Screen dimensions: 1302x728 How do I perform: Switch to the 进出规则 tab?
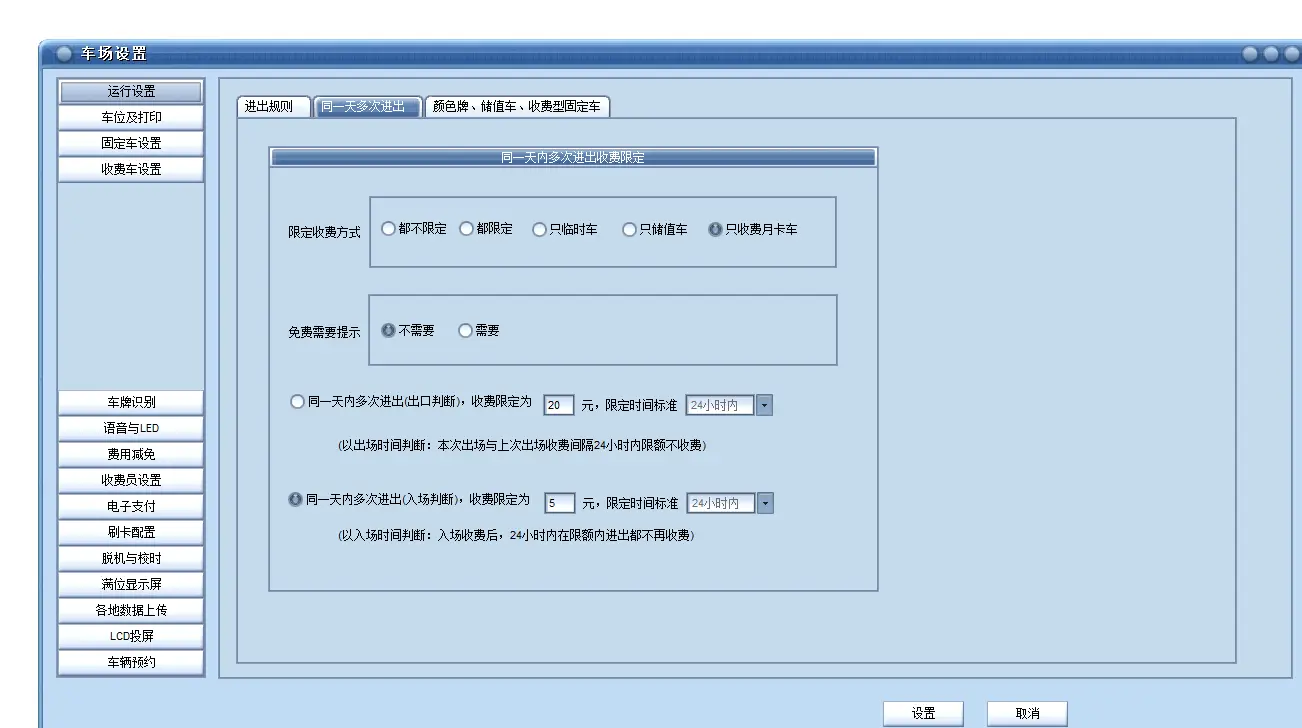pyautogui.click(x=269, y=106)
